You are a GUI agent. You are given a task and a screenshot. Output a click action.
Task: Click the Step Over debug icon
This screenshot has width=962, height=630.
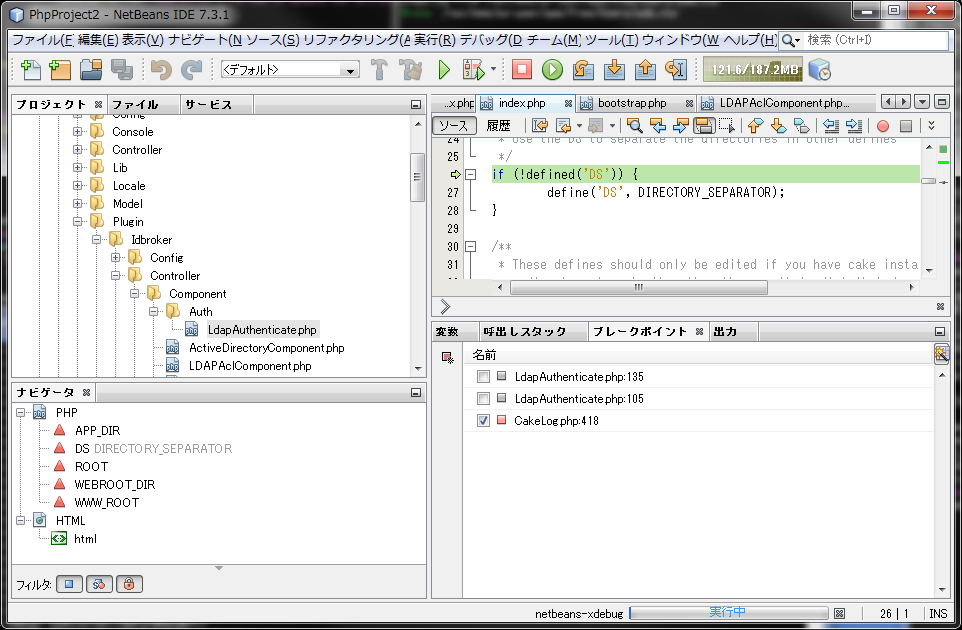(x=583, y=69)
